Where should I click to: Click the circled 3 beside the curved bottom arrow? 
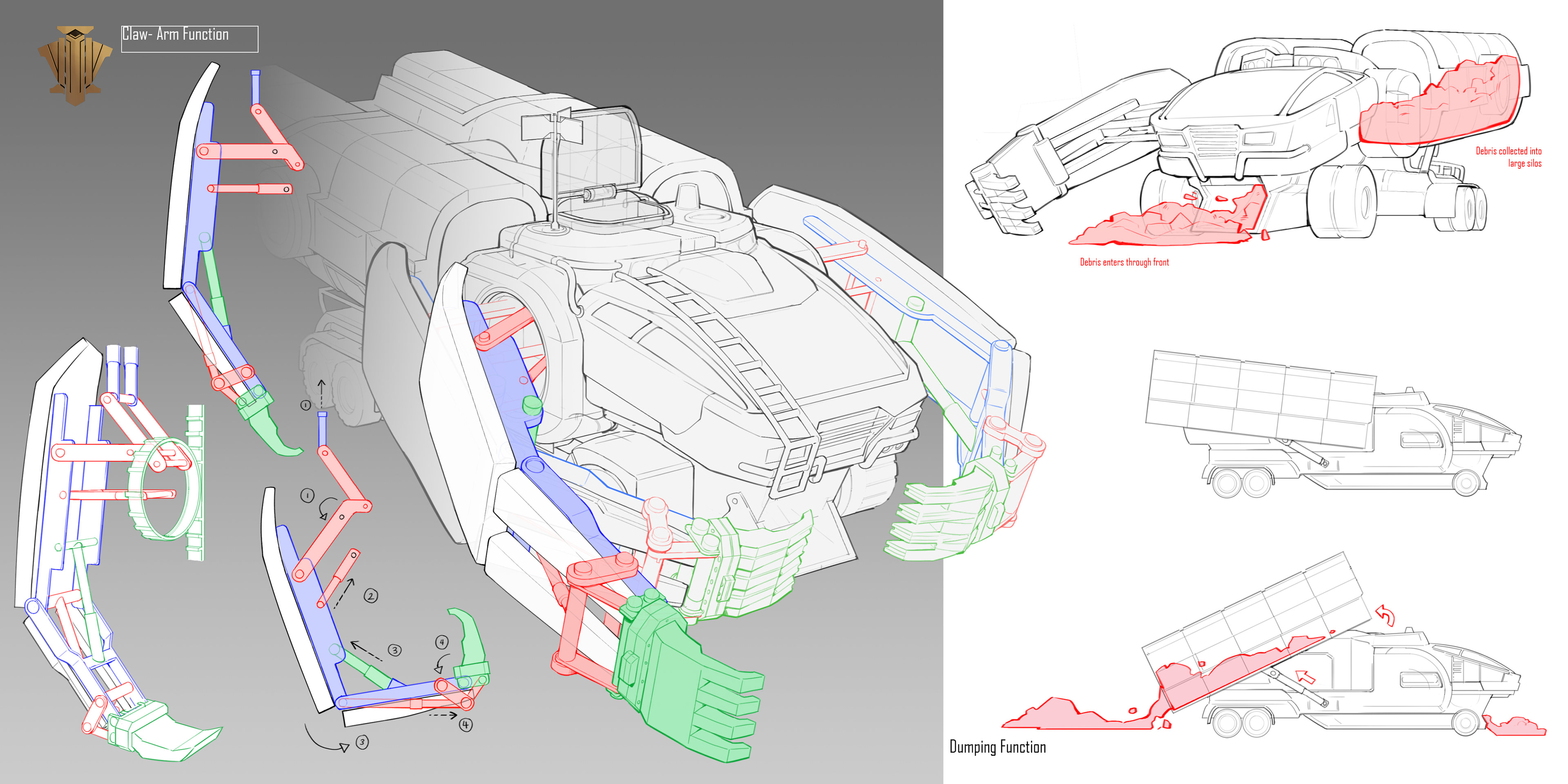coord(362,742)
